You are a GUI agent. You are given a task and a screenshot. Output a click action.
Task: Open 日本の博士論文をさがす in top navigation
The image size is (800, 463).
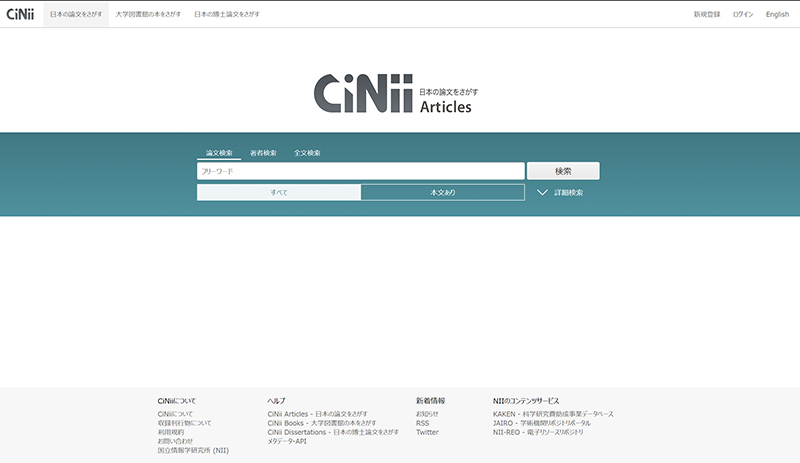pyautogui.click(x=227, y=14)
